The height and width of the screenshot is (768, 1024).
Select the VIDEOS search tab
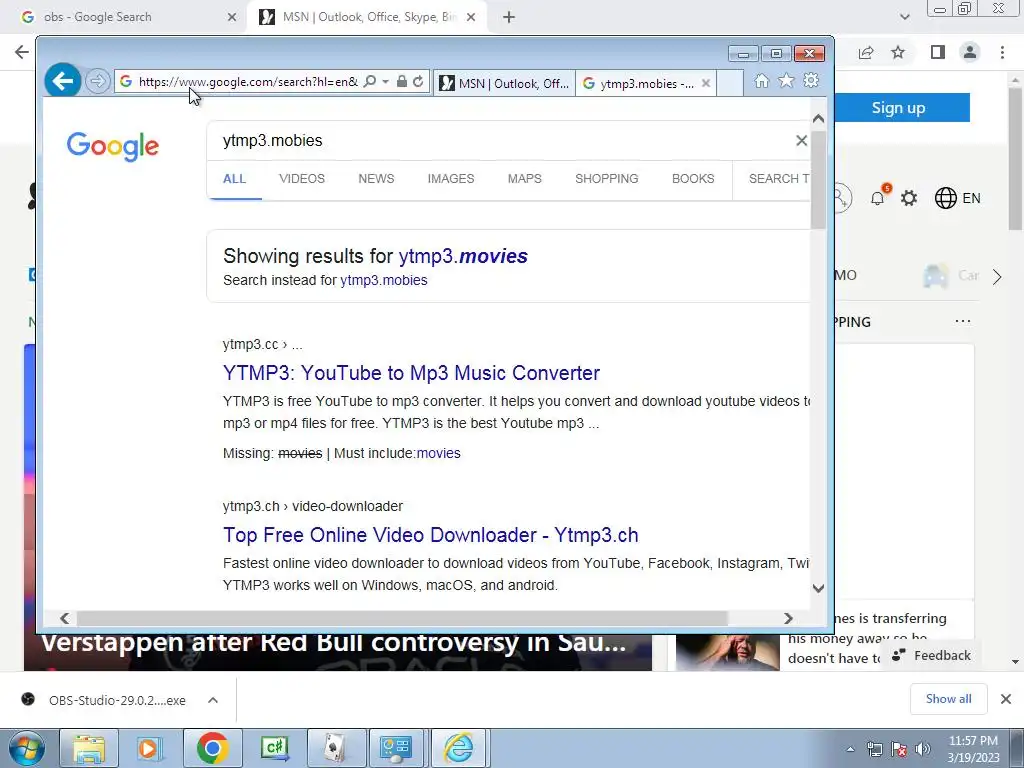[302, 179]
